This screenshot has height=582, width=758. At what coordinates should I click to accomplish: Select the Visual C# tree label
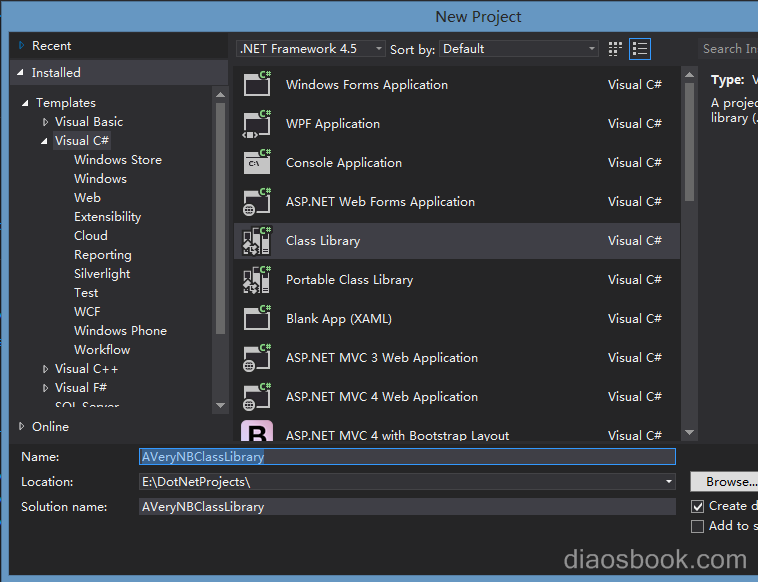pyautogui.click(x=82, y=141)
